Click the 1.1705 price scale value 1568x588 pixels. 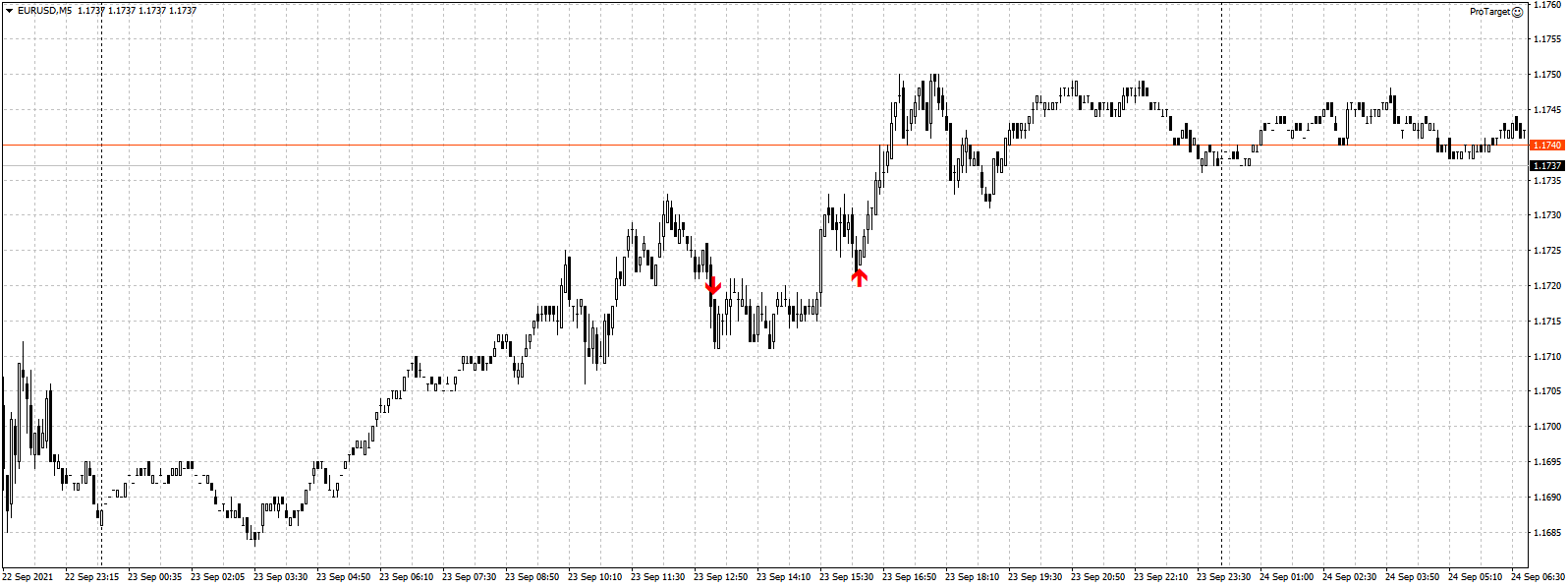(x=1547, y=391)
